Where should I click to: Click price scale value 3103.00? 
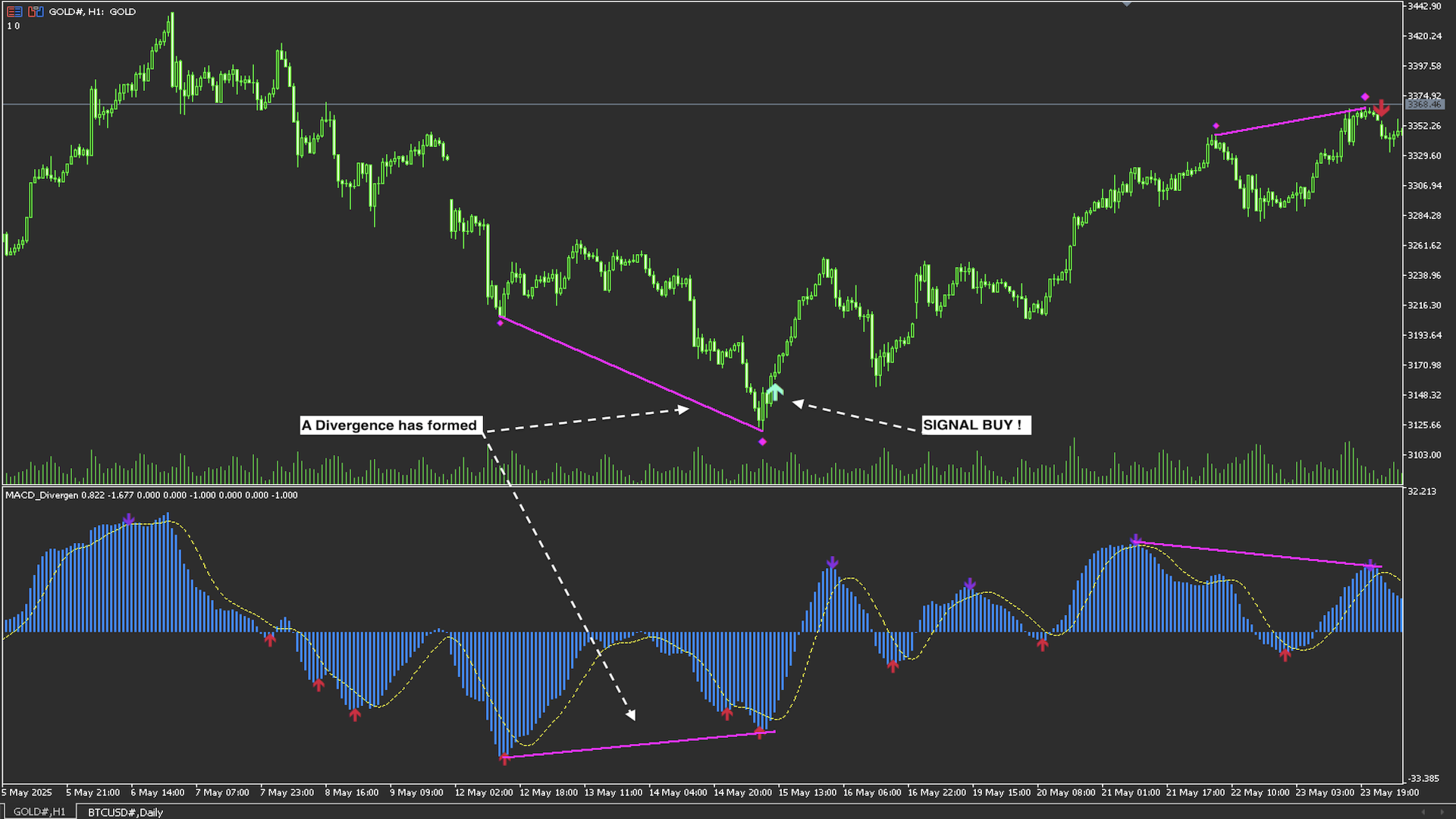point(1424,455)
